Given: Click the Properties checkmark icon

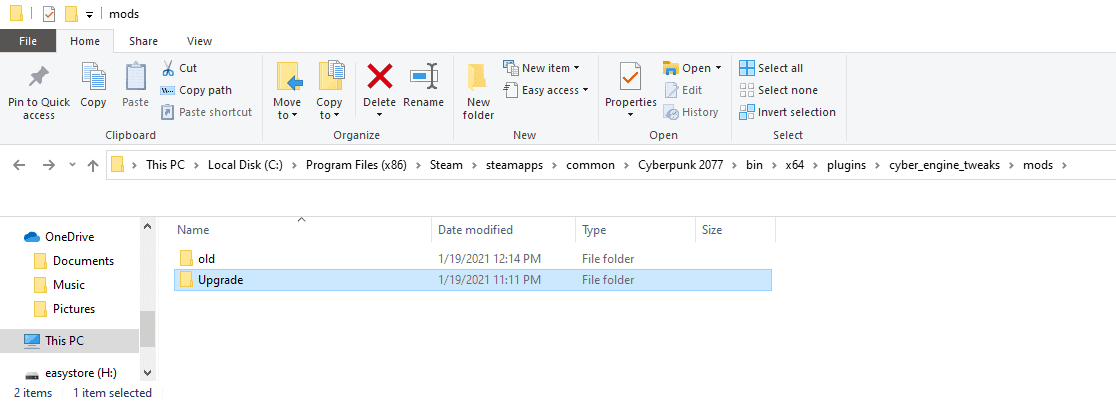Looking at the screenshot, I should 631,77.
